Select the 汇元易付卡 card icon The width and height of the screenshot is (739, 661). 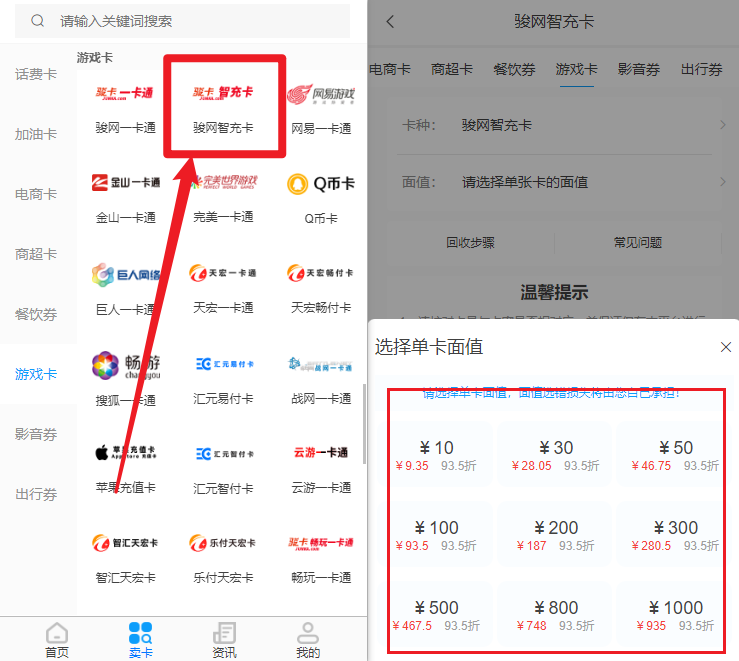point(225,364)
